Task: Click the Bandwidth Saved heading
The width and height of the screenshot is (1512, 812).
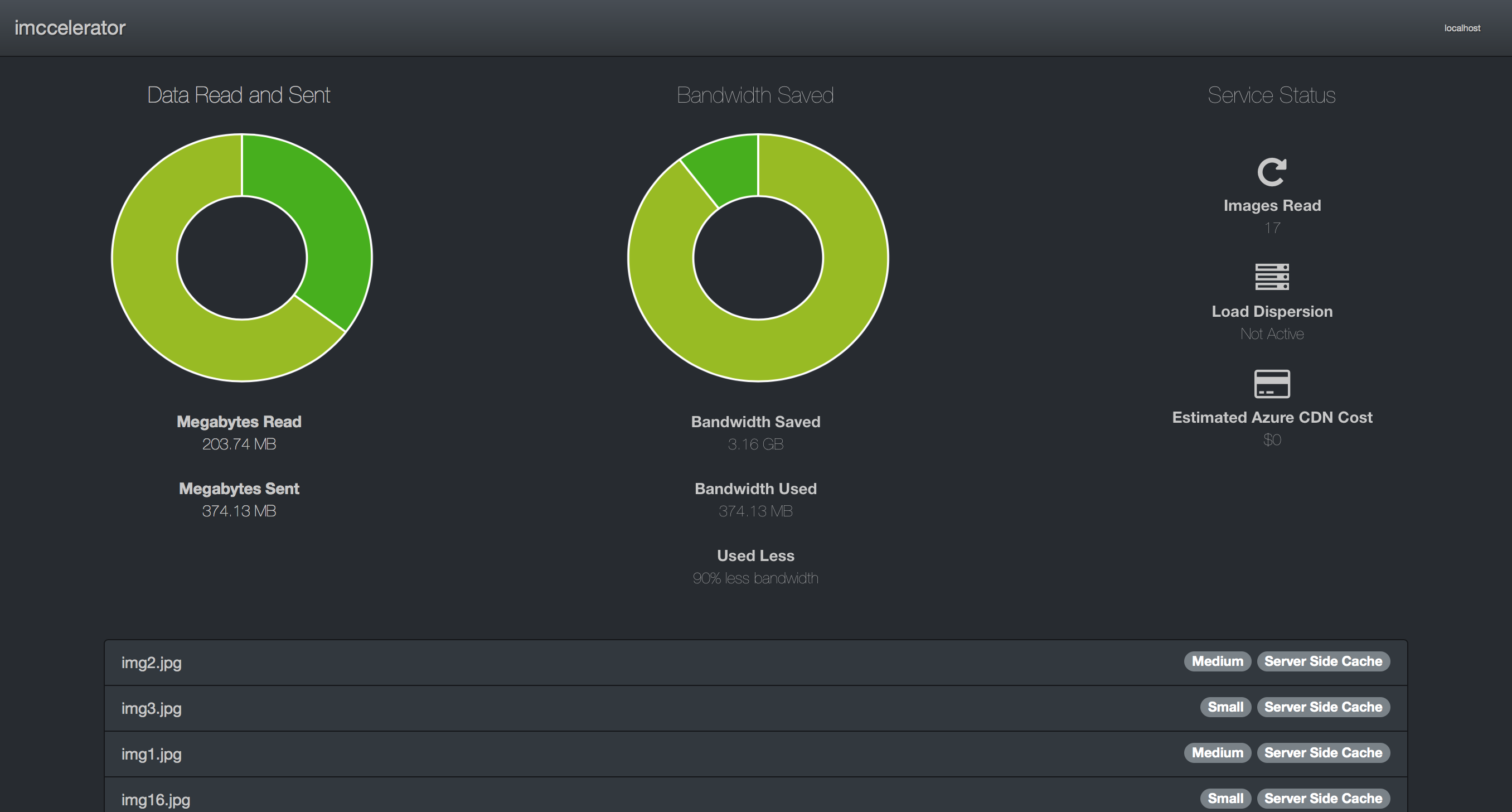Action: [755, 95]
